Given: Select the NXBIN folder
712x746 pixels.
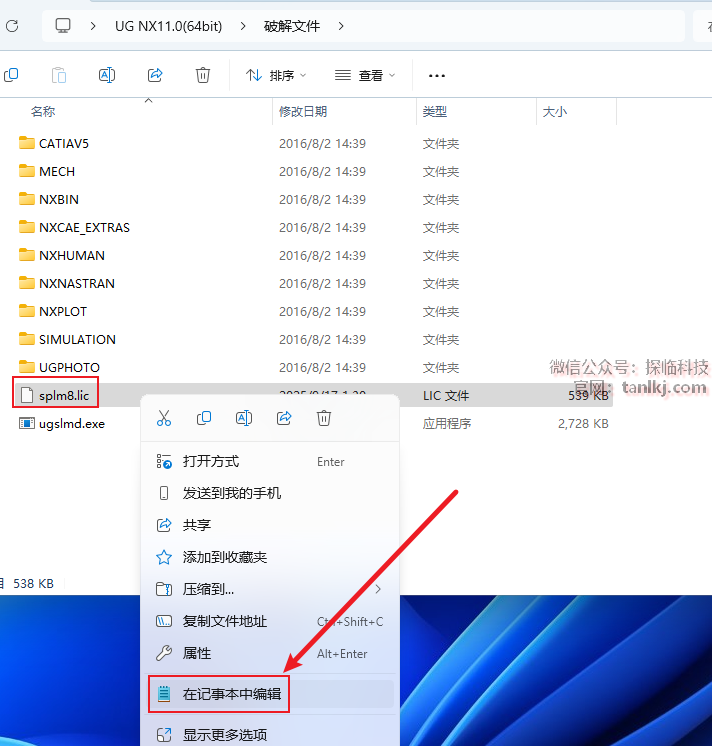Looking at the screenshot, I should tap(59, 199).
